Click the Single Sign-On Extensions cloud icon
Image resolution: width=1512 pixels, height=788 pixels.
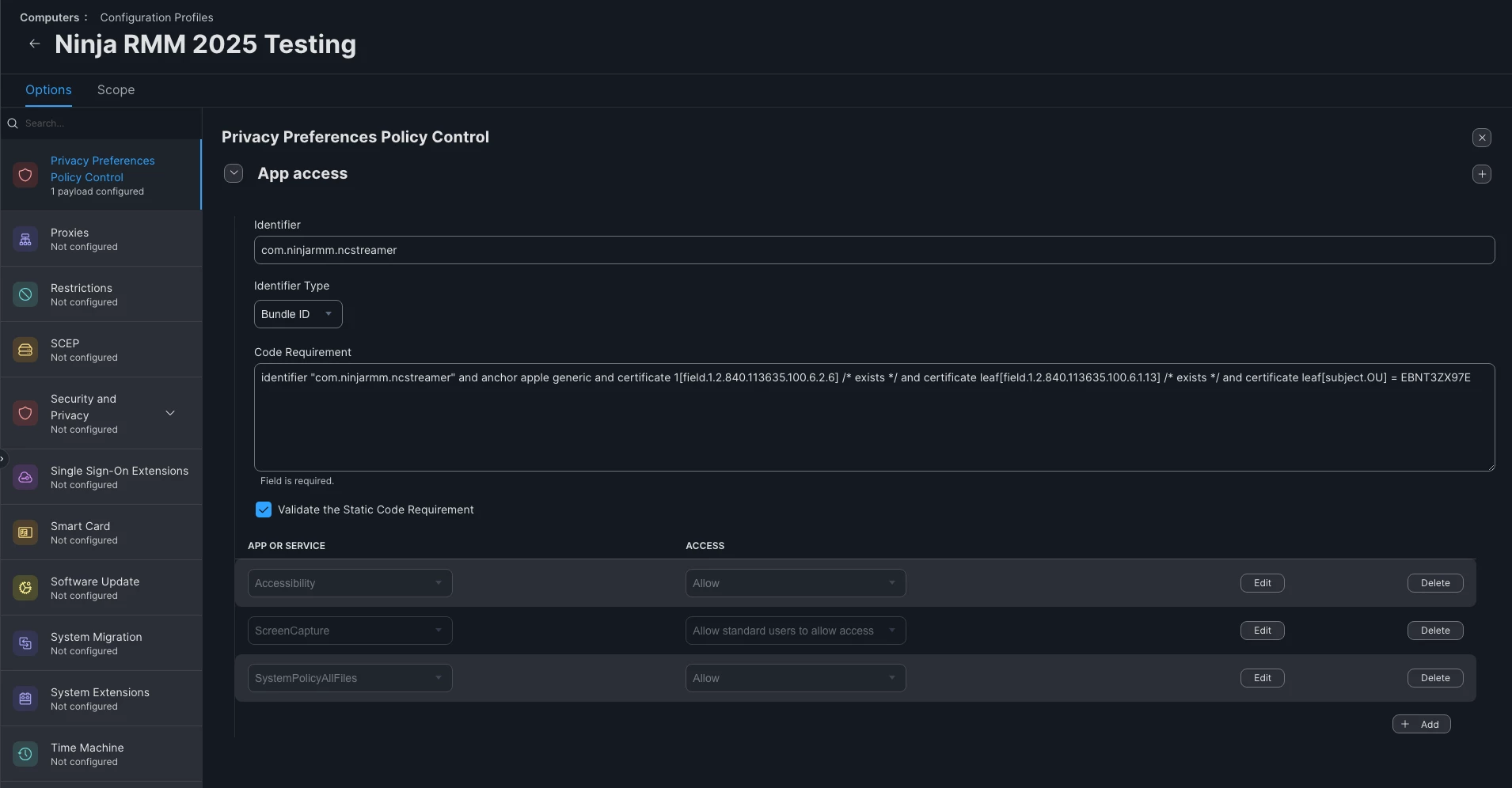[25, 477]
